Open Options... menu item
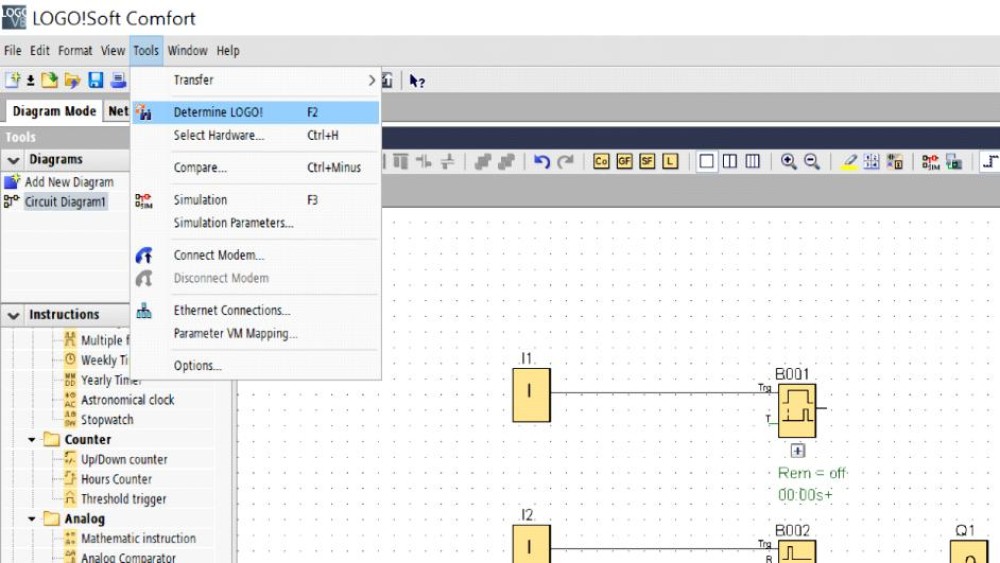 point(256,365)
